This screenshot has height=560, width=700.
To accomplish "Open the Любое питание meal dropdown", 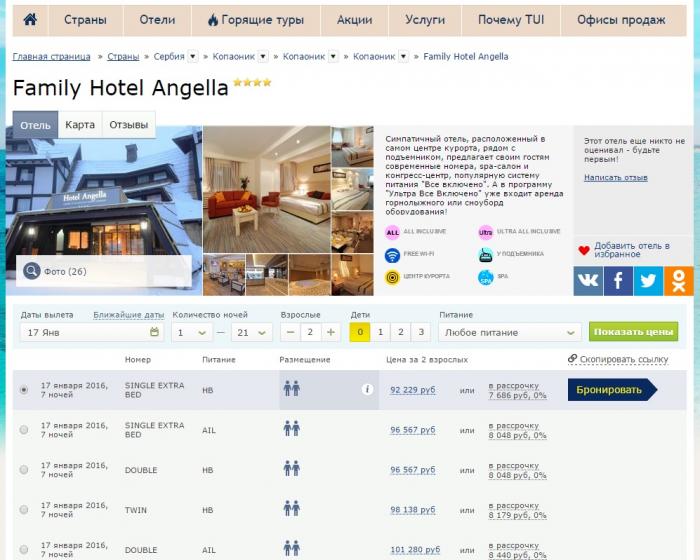I will point(510,332).
